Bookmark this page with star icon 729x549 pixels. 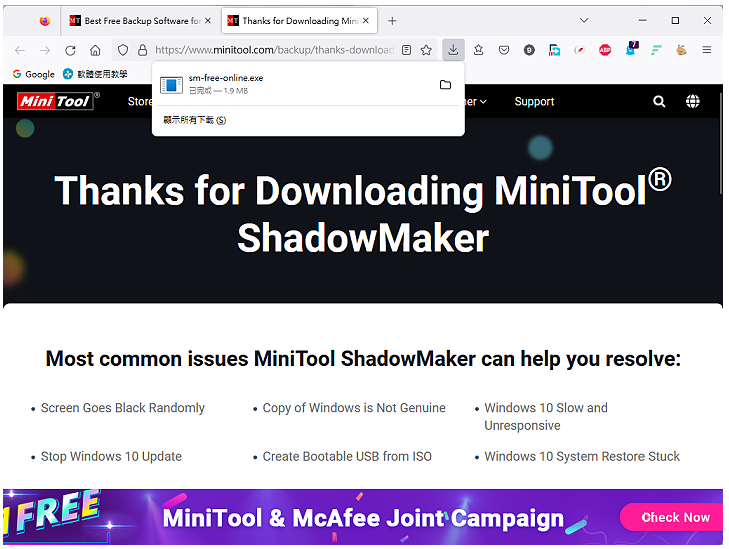pyautogui.click(x=426, y=50)
